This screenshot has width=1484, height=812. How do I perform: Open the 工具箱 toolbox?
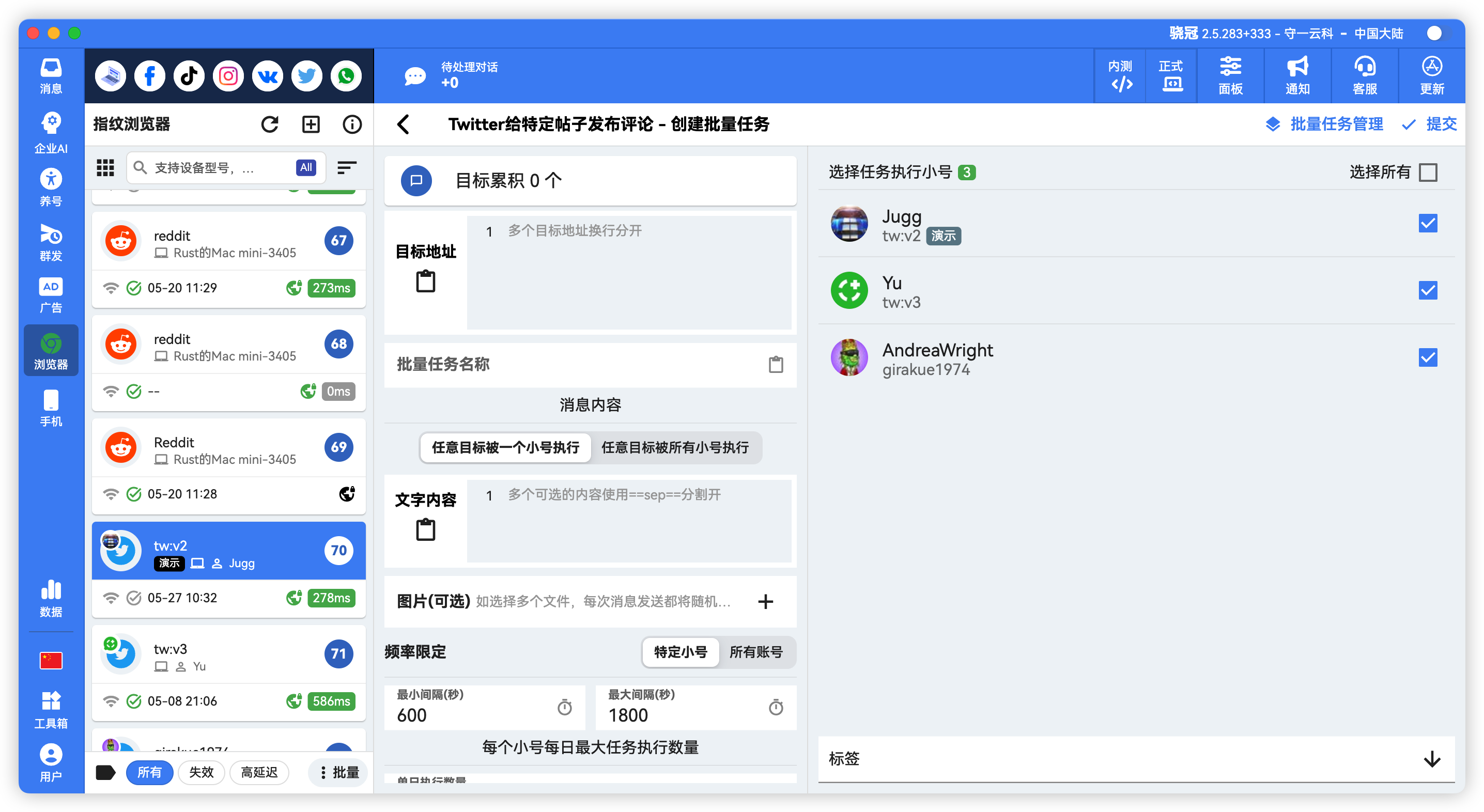51,710
